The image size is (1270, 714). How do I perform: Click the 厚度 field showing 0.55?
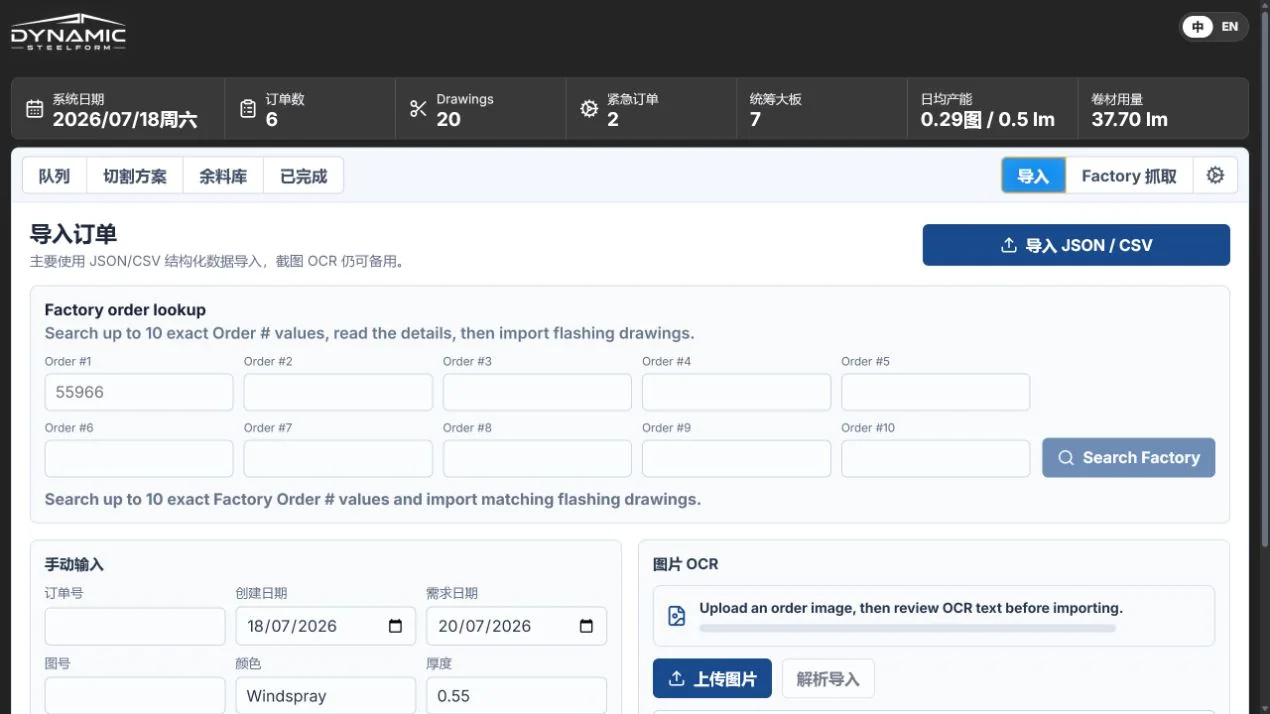click(516, 695)
